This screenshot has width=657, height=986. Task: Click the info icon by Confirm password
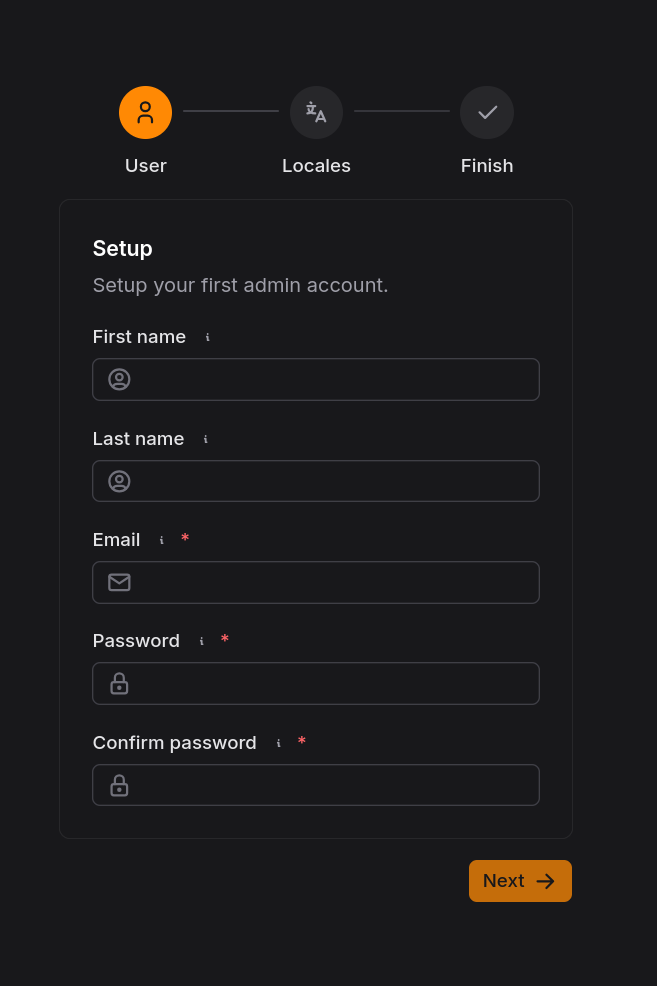pyautogui.click(x=279, y=744)
